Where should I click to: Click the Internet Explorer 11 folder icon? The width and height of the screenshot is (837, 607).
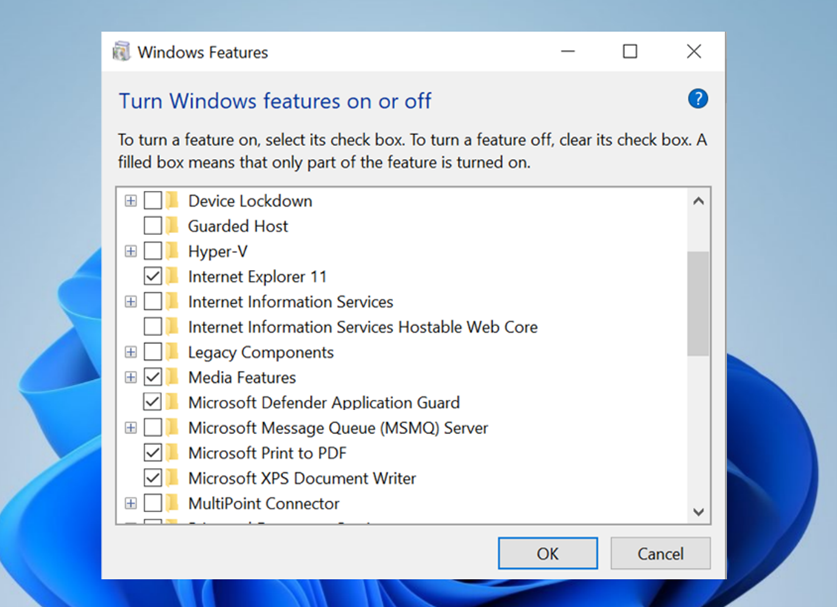(x=173, y=276)
